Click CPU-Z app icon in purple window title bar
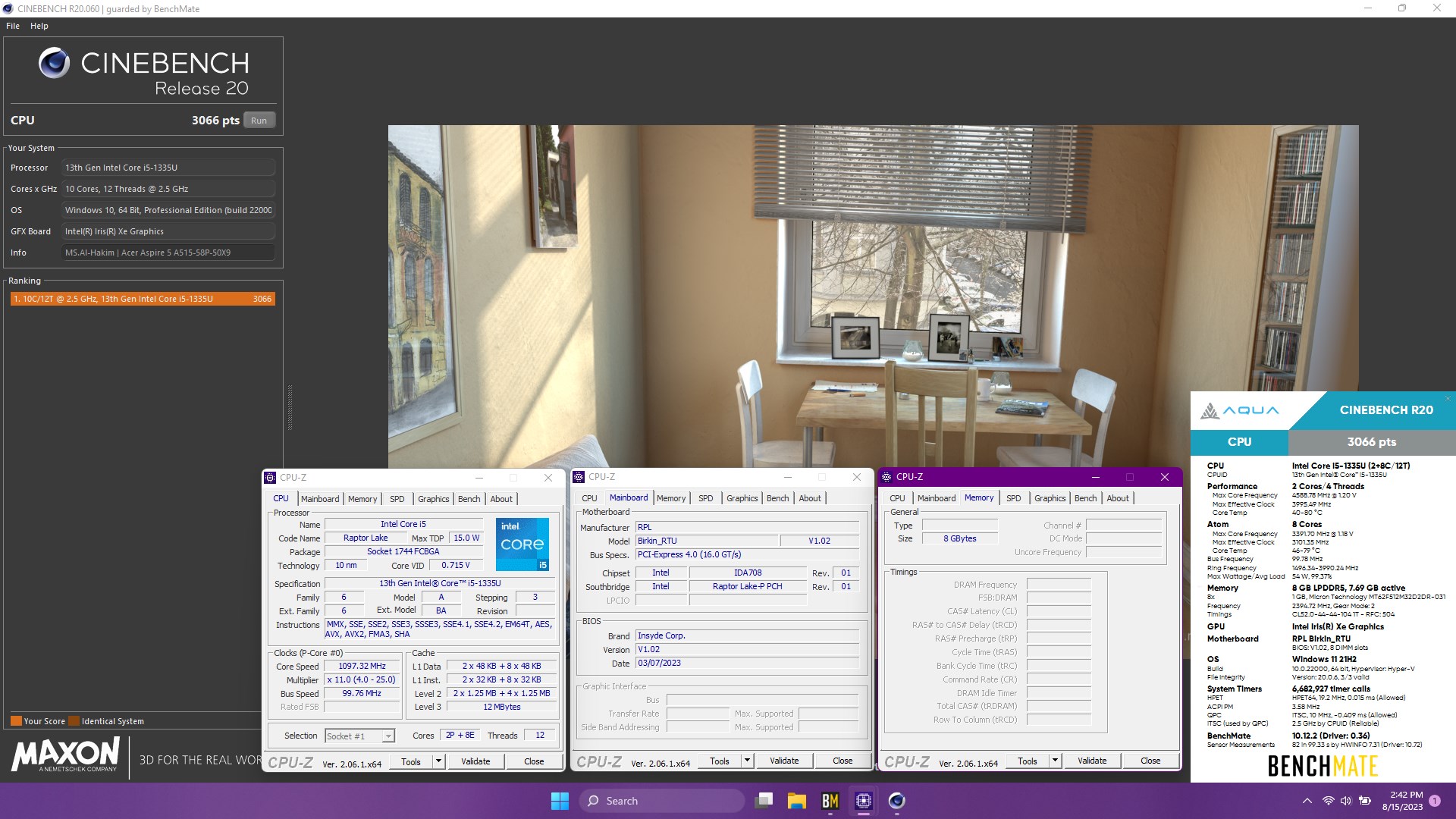The height and width of the screenshot is (819, 1456). tap(886, 477)
